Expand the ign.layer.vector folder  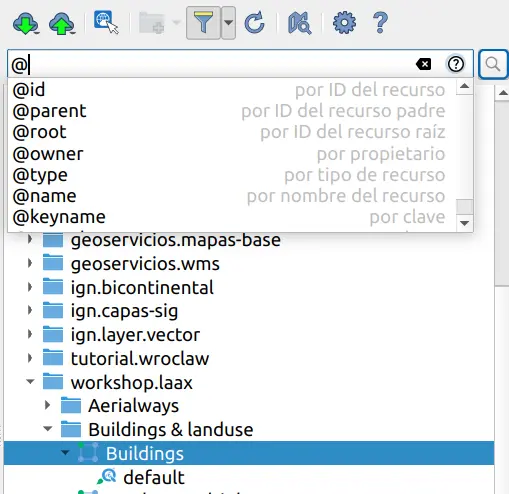(x=30, y=334)
